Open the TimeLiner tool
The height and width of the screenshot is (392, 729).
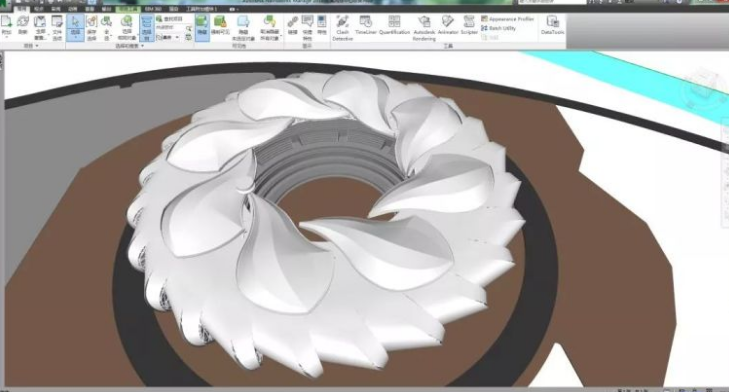pos(366,25)
